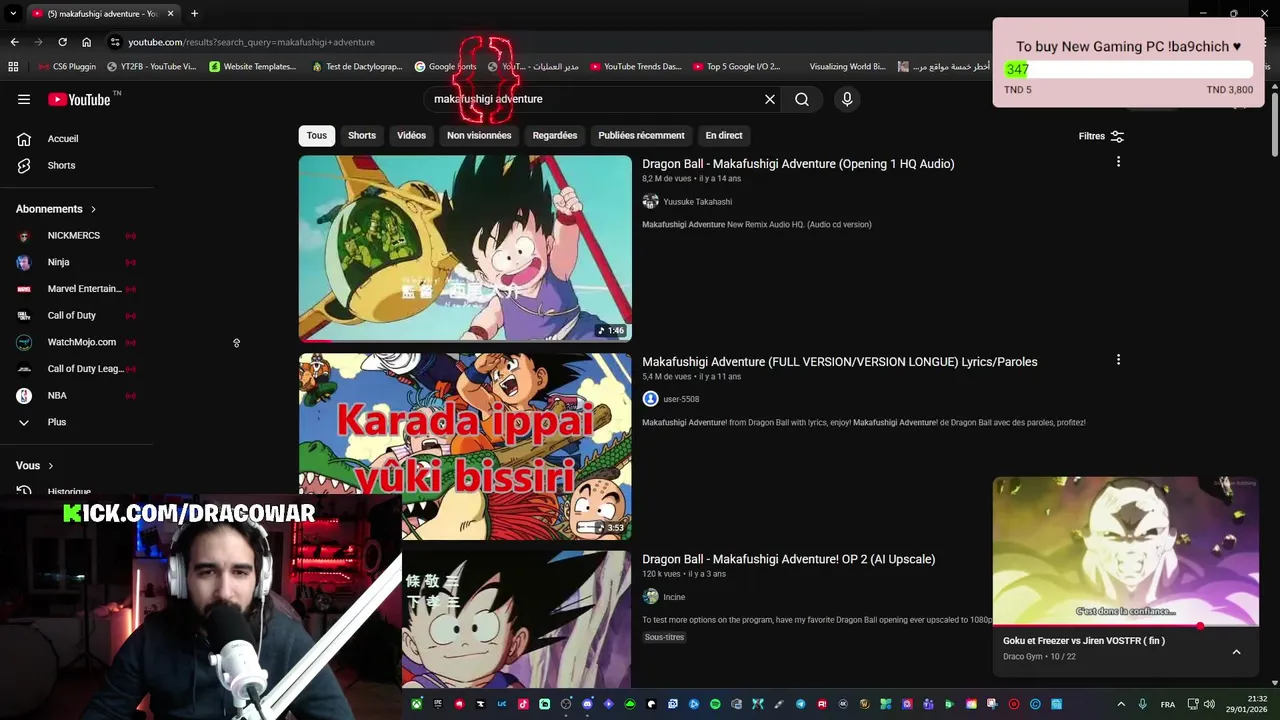Viewport: 1280px width, 720px height.
Task: Open the browser apps grid bookmark icon
Action: pyautogui.click(x=13, y=67)
